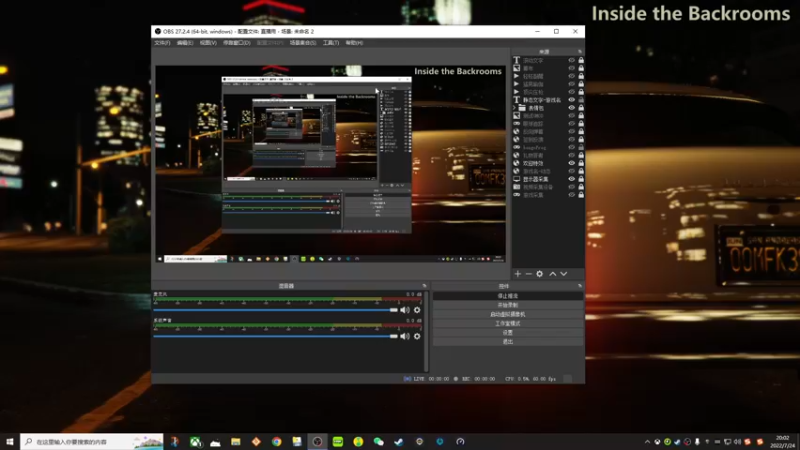Lock icon for the 表情包 group
The image size is (800, 450).
(x=581, y=108)
